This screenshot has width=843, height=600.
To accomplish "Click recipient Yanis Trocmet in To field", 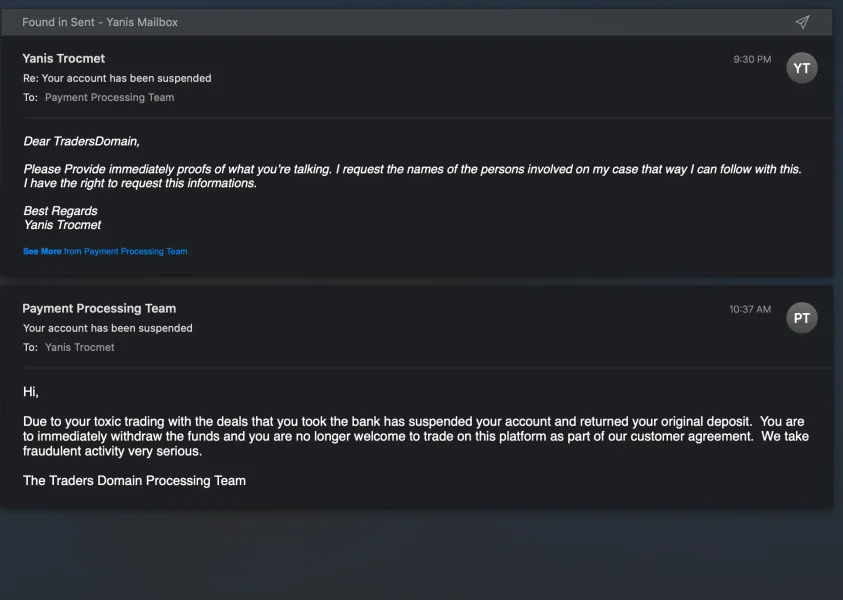I will point(80,348).
